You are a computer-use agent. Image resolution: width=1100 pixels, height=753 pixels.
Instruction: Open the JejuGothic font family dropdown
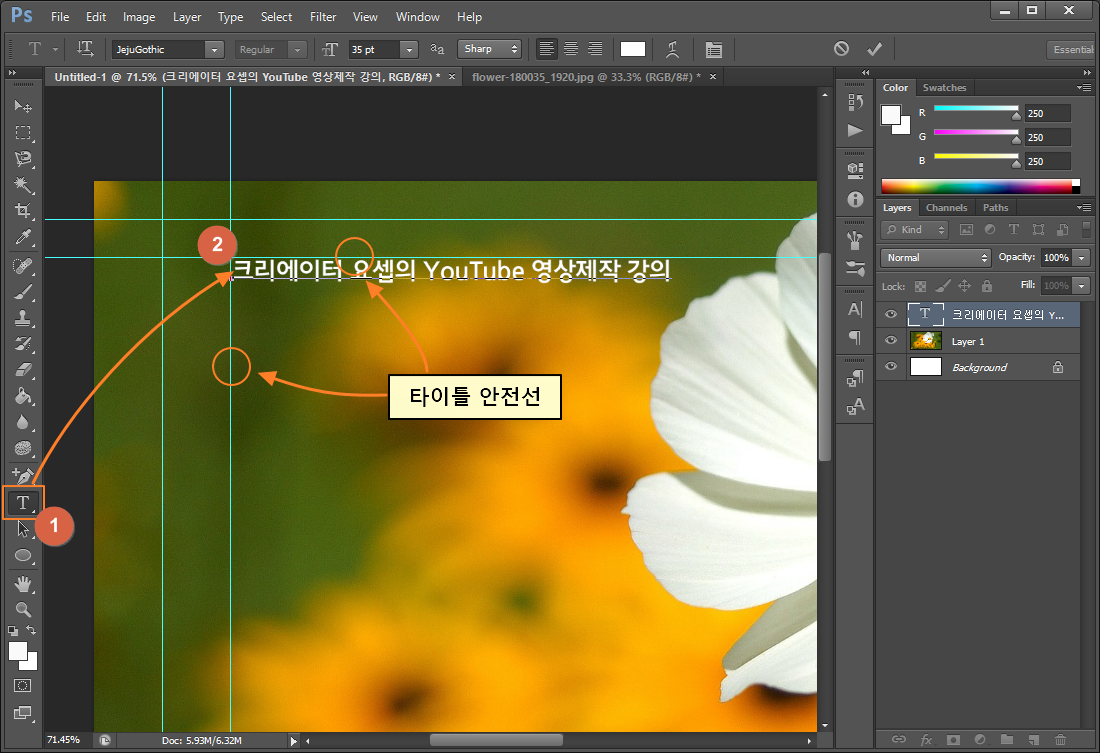(x=215, y=49)
